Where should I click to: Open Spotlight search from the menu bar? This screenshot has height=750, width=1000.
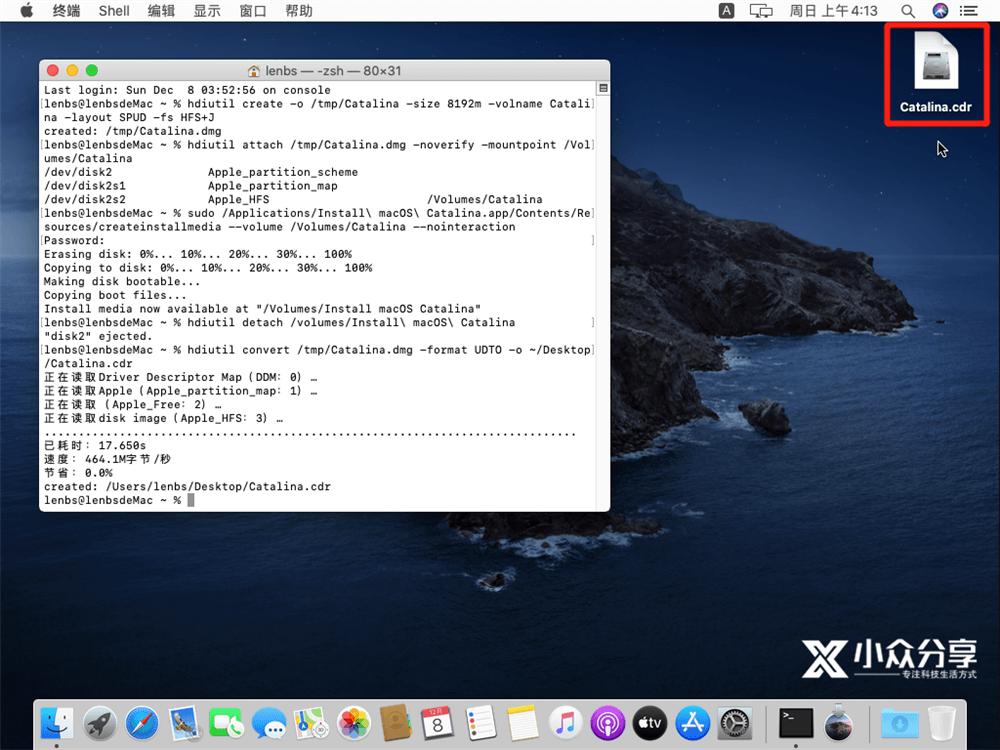[906, 11]
